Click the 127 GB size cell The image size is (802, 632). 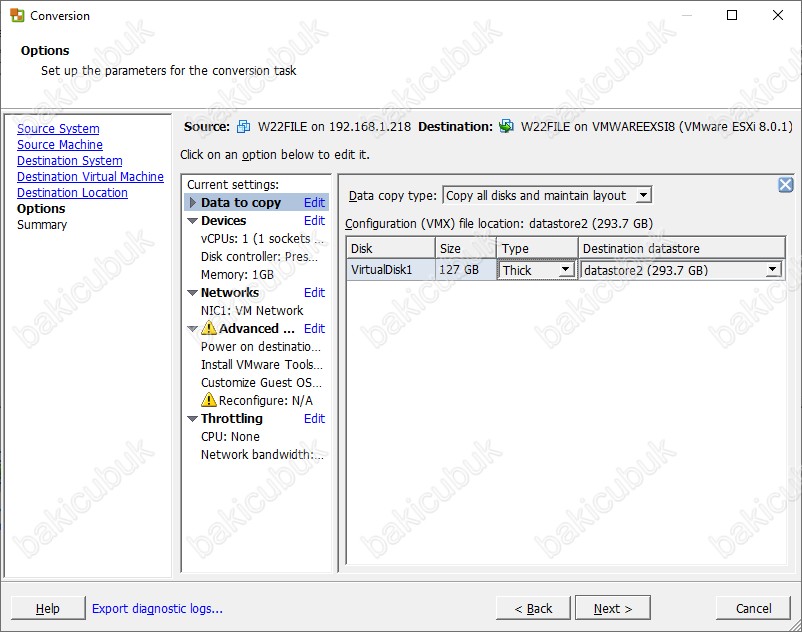pos(465,269)
